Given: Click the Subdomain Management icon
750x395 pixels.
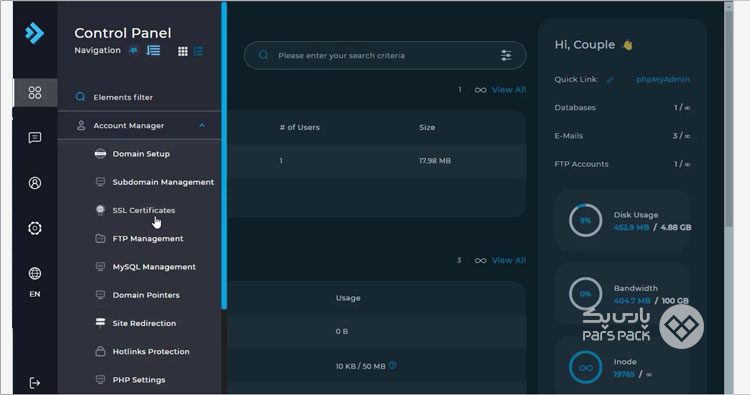Looking at the screenshot, I should [100, 182].
